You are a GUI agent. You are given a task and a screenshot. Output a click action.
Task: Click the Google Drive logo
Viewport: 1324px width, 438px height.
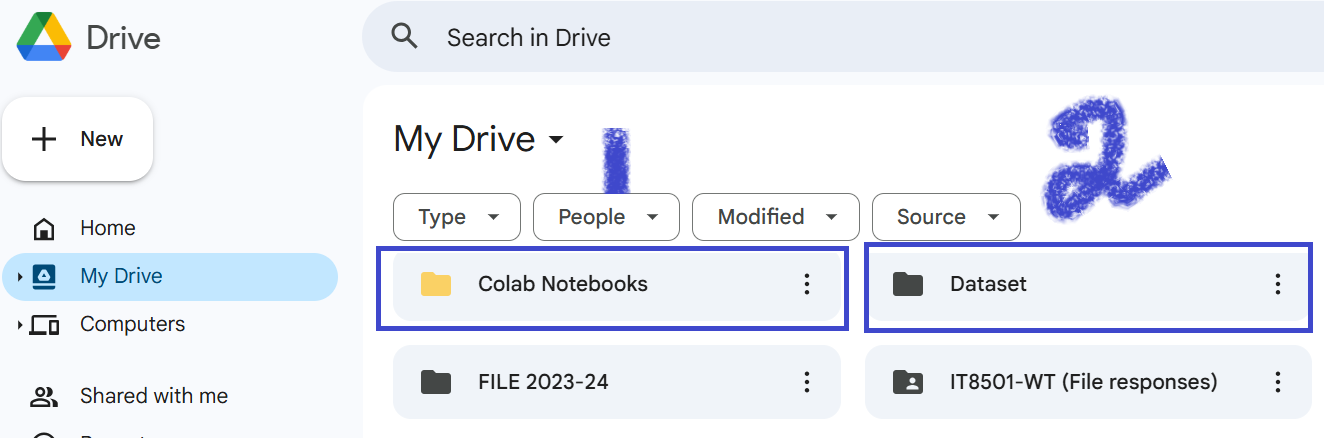(x=44, y=39)
